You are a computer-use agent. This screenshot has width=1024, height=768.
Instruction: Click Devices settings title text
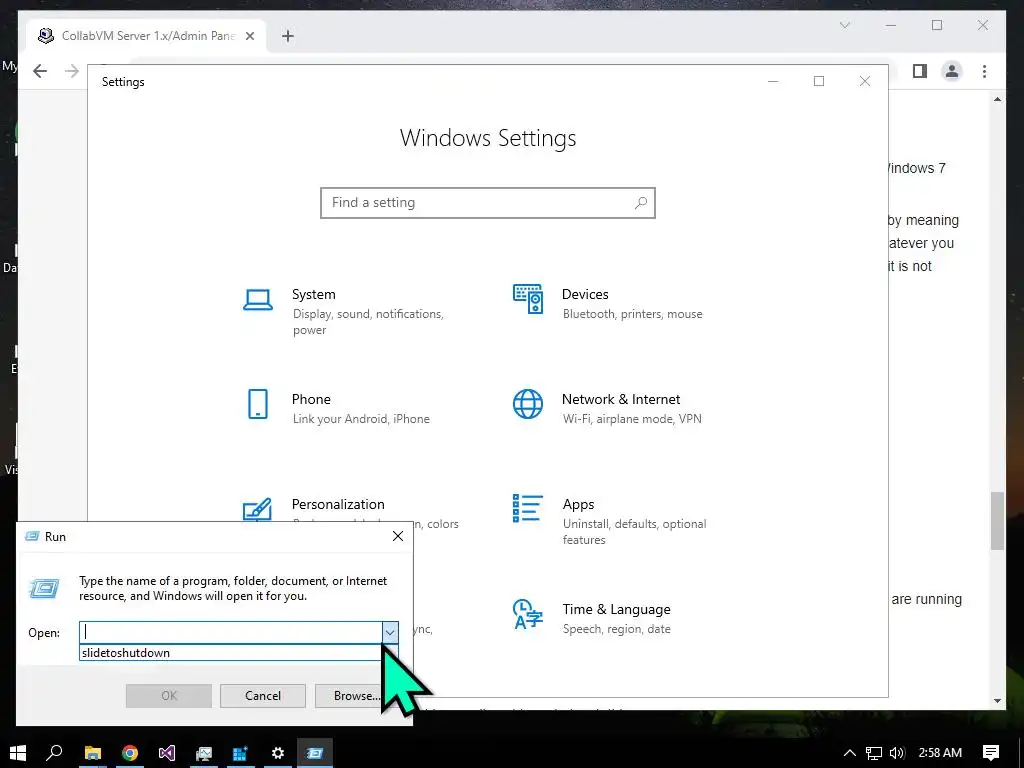585,295
